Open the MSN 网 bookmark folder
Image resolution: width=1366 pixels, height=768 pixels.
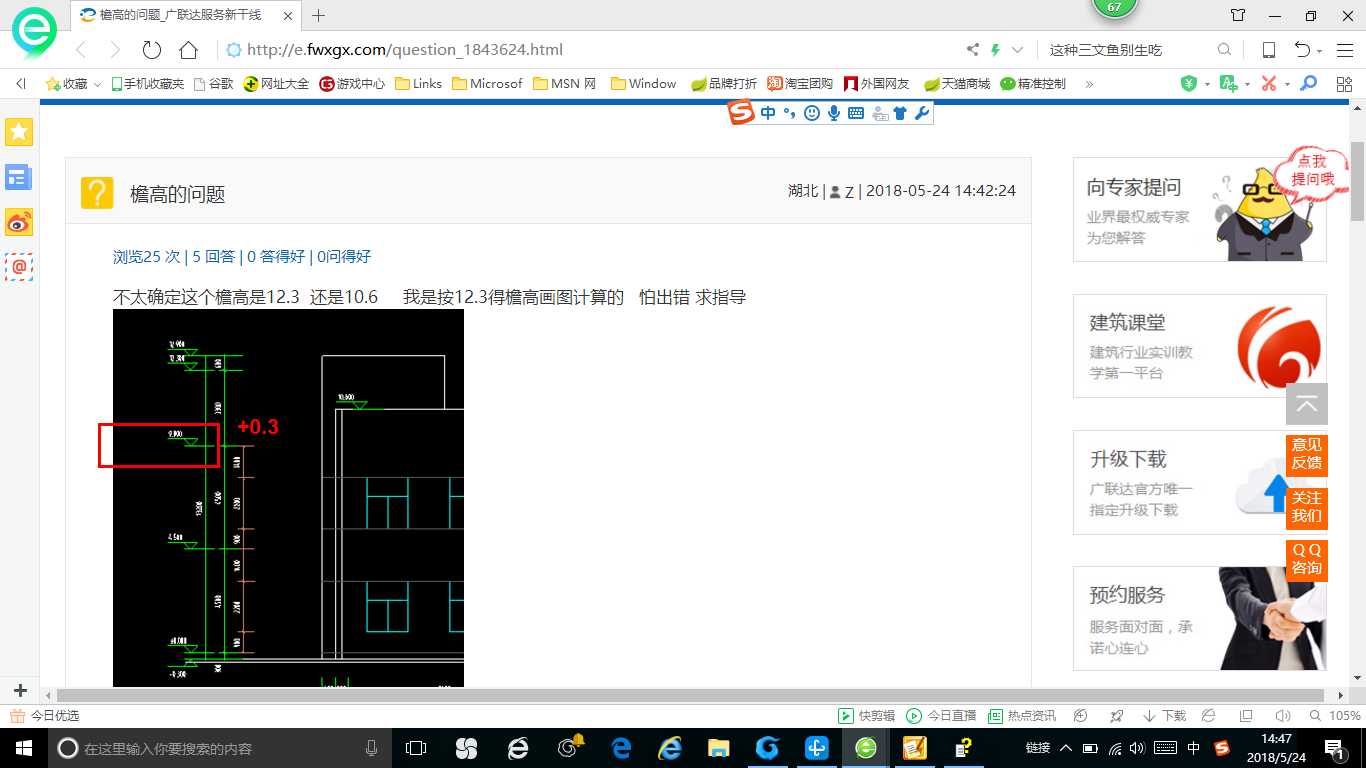coord(565,84)
